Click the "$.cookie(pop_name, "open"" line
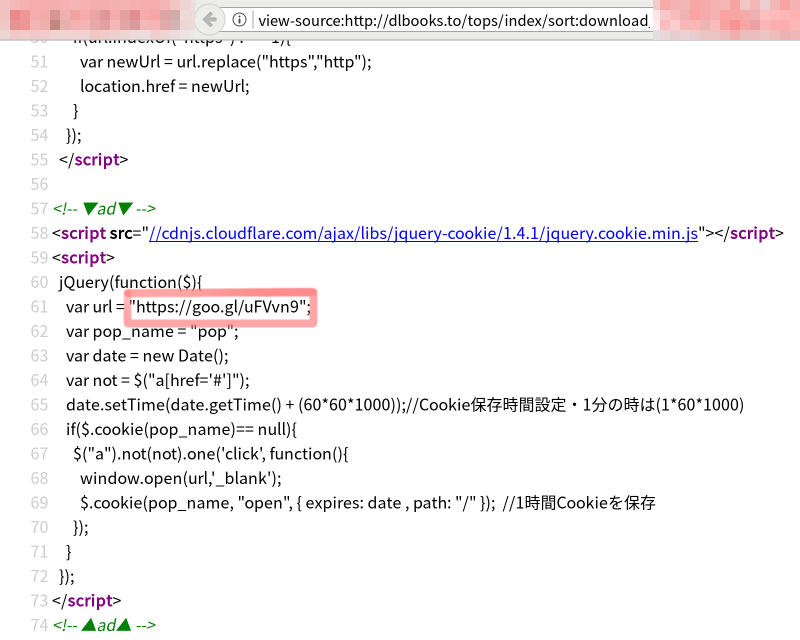The width and height of the screenshot is (800, 640). [x=367, y=503]
